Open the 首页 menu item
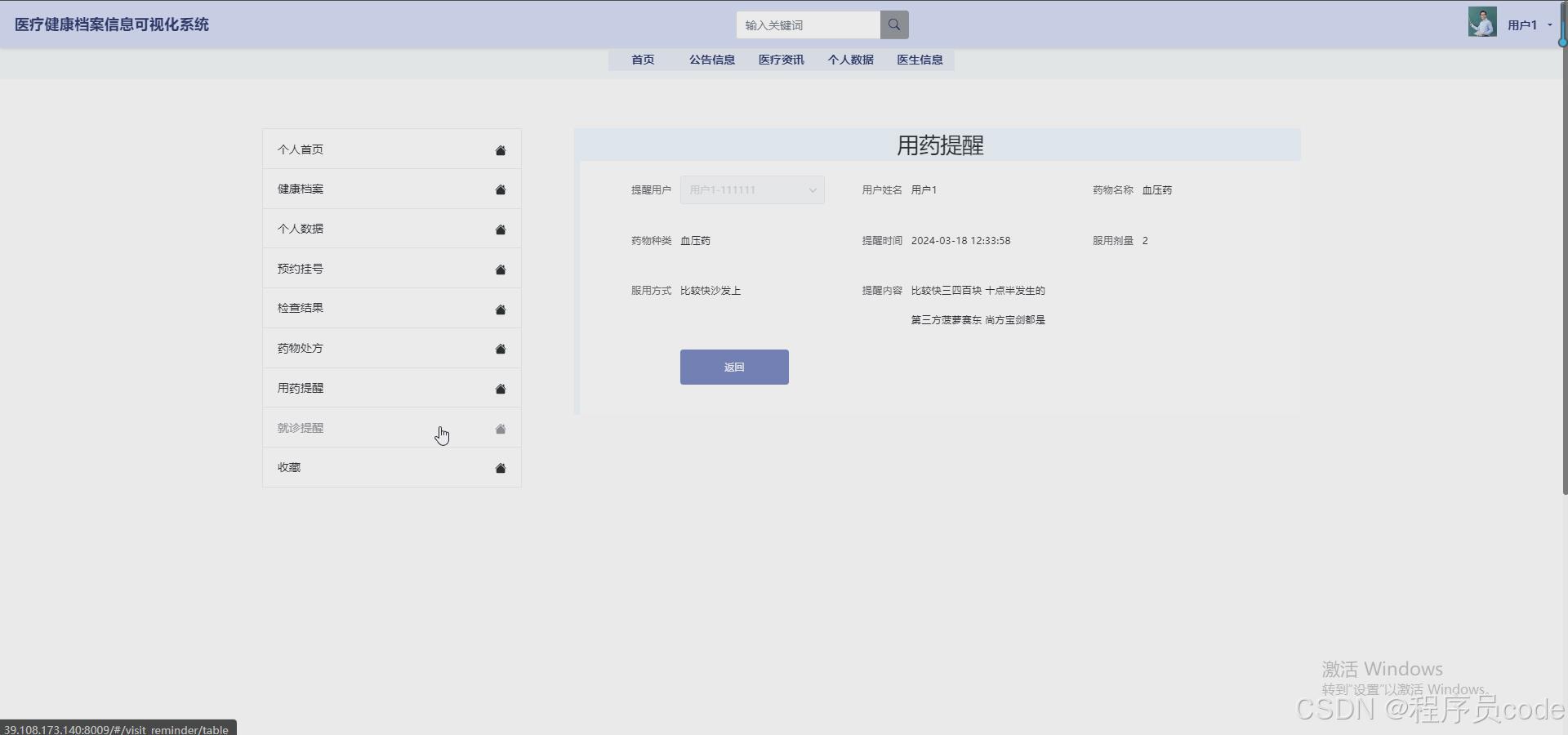Screen dimensions: 1568x735 click(642, 59)
